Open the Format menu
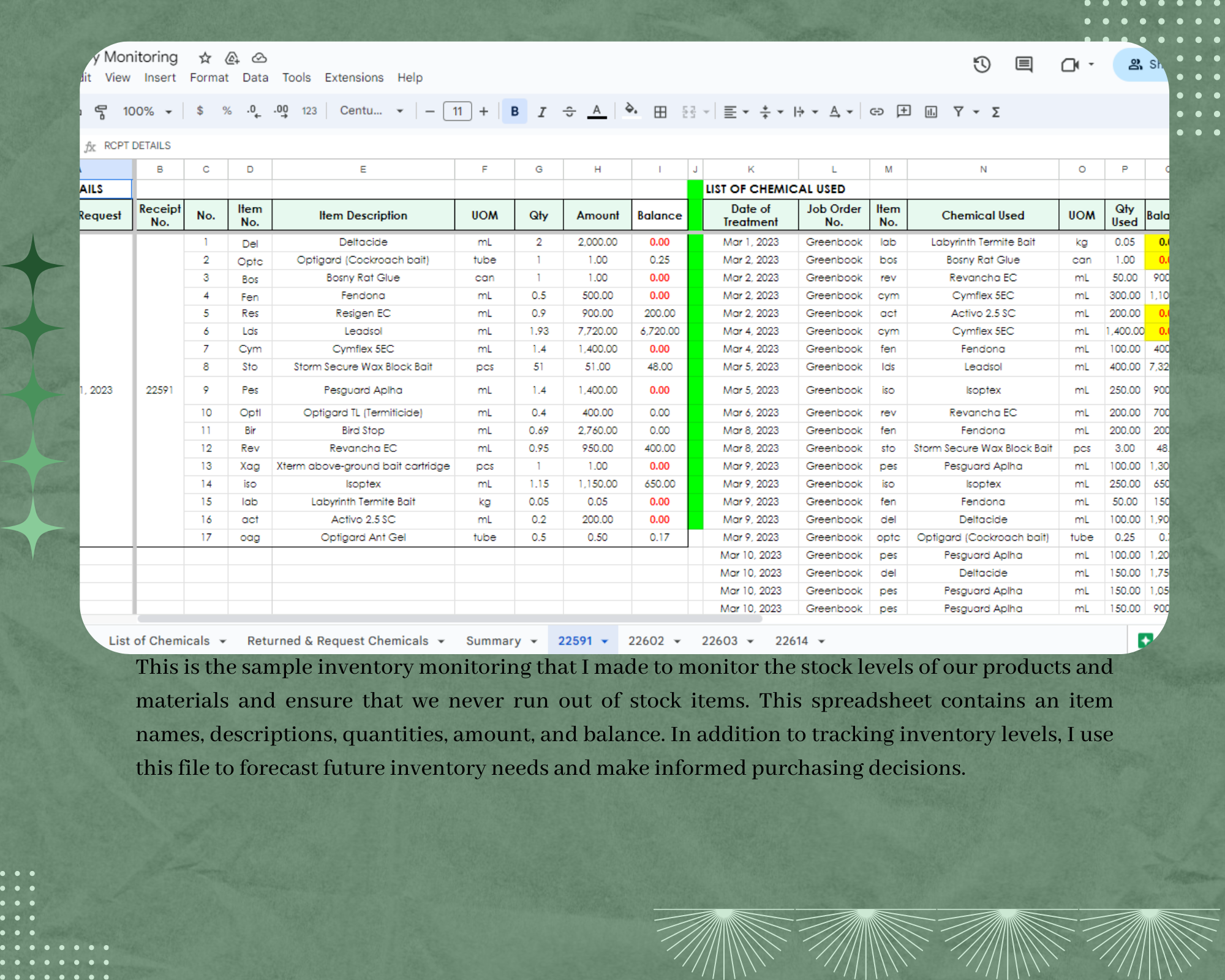Viewport: 1225px width, 980px height. [x=209, y=78]
